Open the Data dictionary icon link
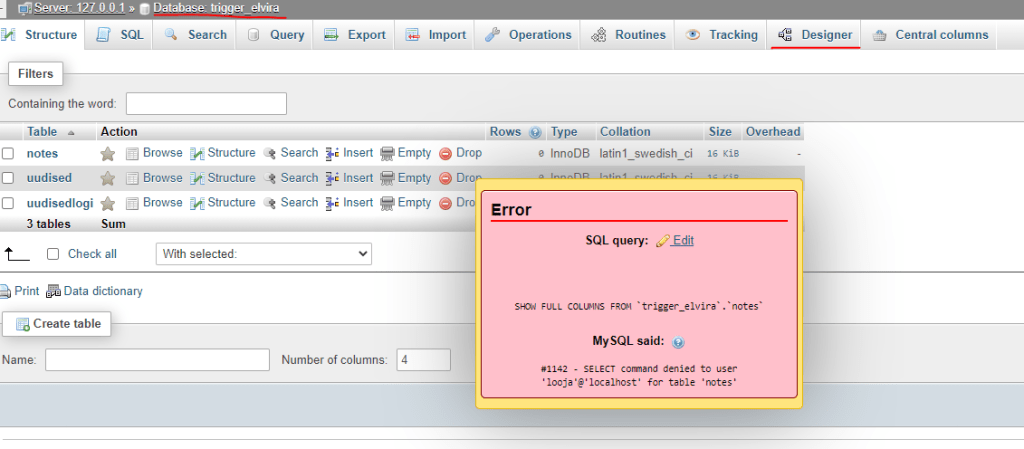The height and width of the screenshot is (449, 1024). click(x=54, y=292)
